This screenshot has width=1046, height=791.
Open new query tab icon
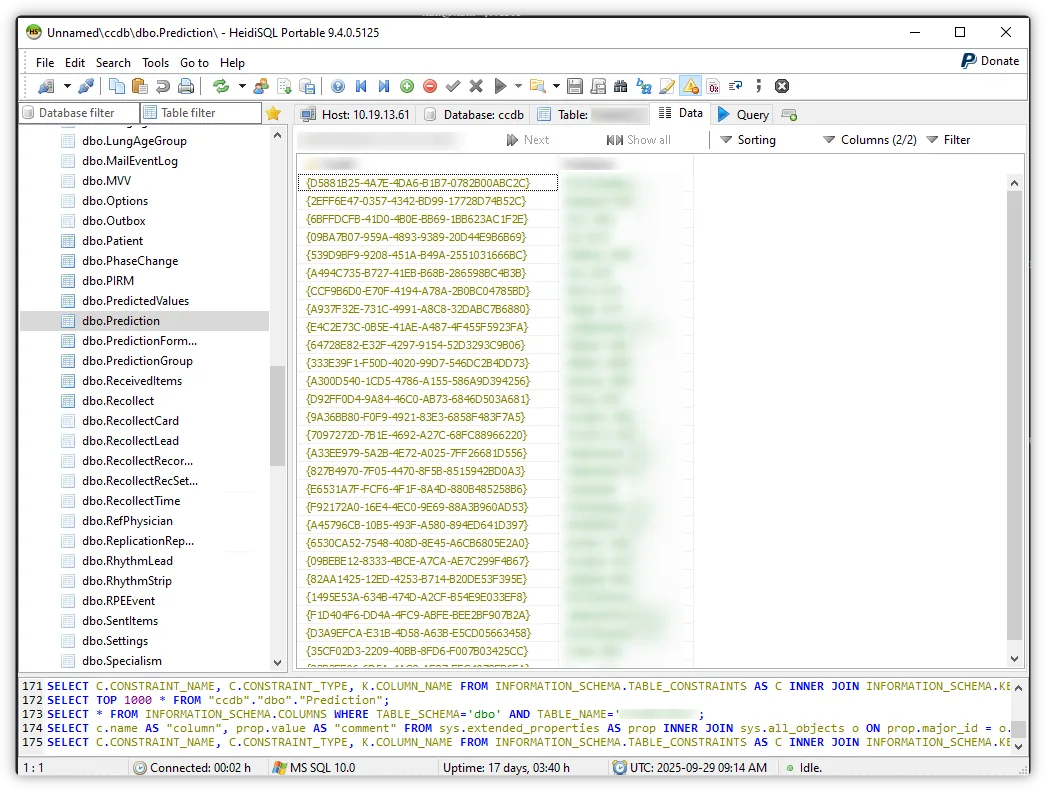coord(789,115)
